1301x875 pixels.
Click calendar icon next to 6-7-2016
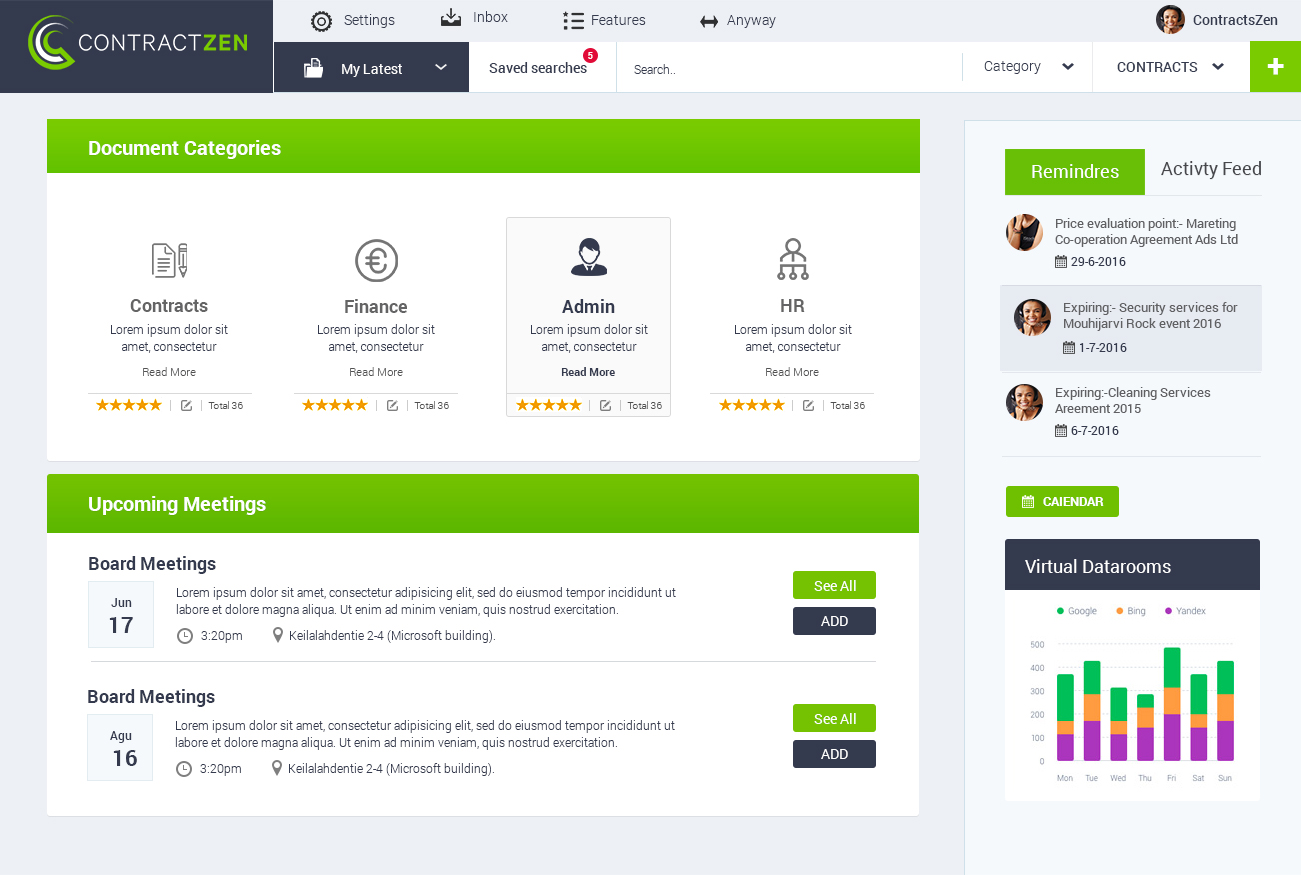[1061, 431]
